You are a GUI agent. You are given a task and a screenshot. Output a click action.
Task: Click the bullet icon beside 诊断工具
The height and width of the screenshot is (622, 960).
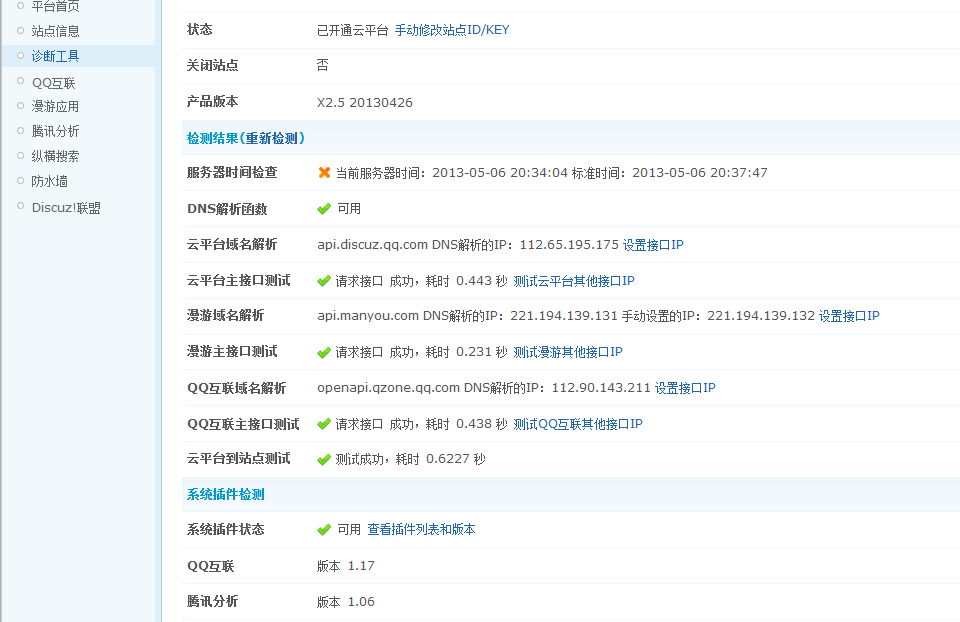[20, 56]
